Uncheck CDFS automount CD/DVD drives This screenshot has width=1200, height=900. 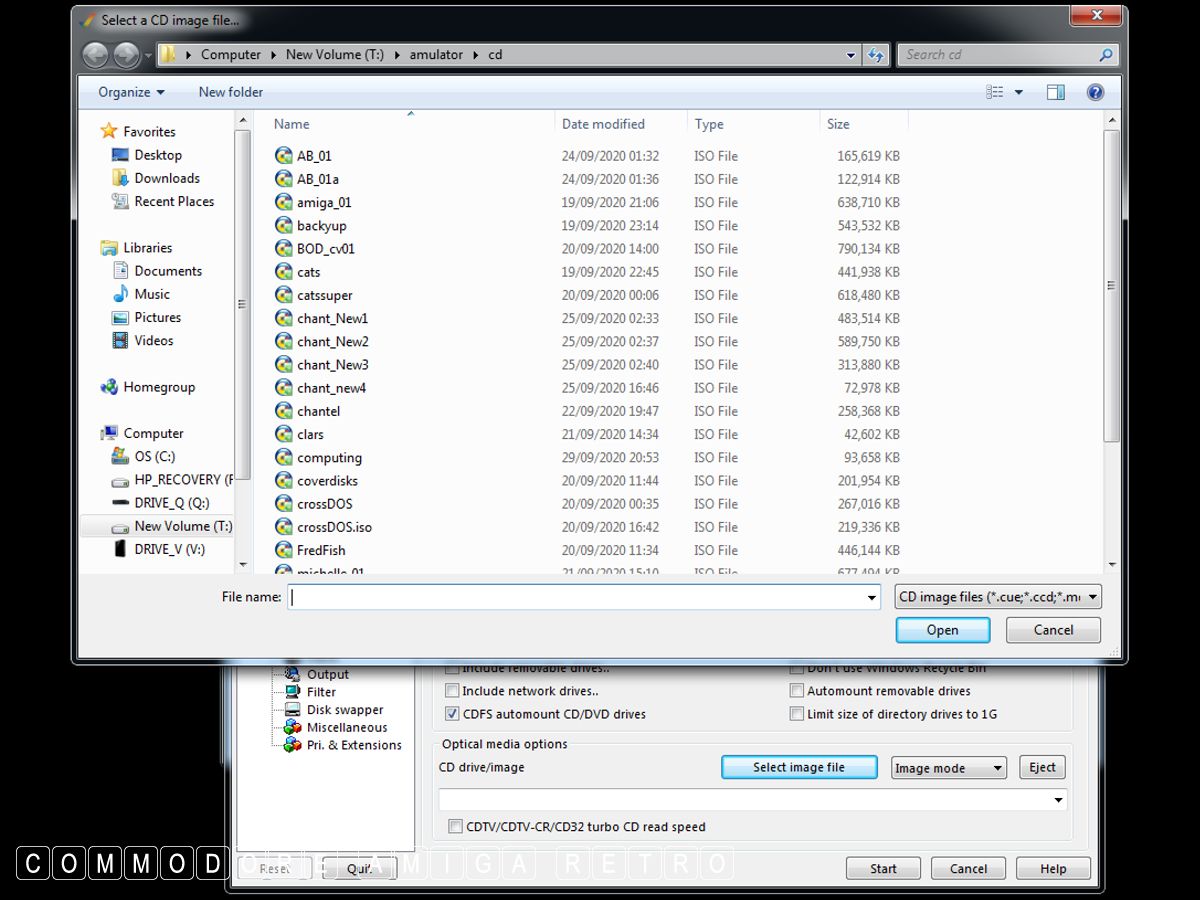click(x=452, y=714)
